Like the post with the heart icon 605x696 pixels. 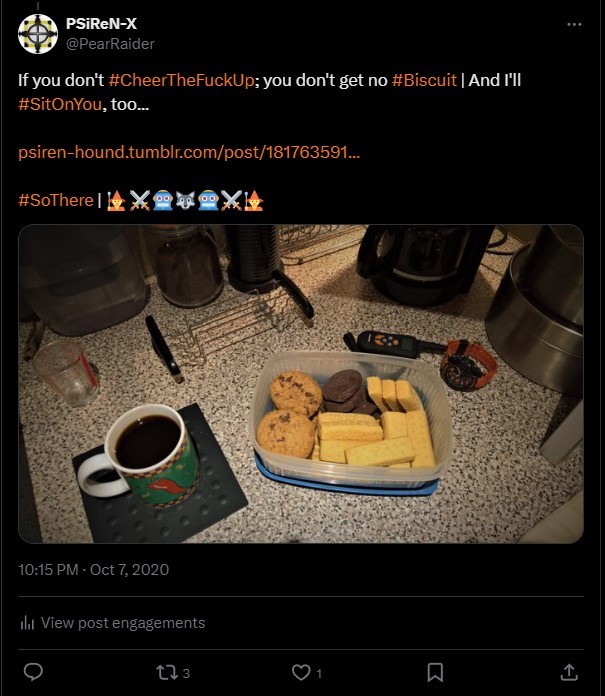coord(301,672)
